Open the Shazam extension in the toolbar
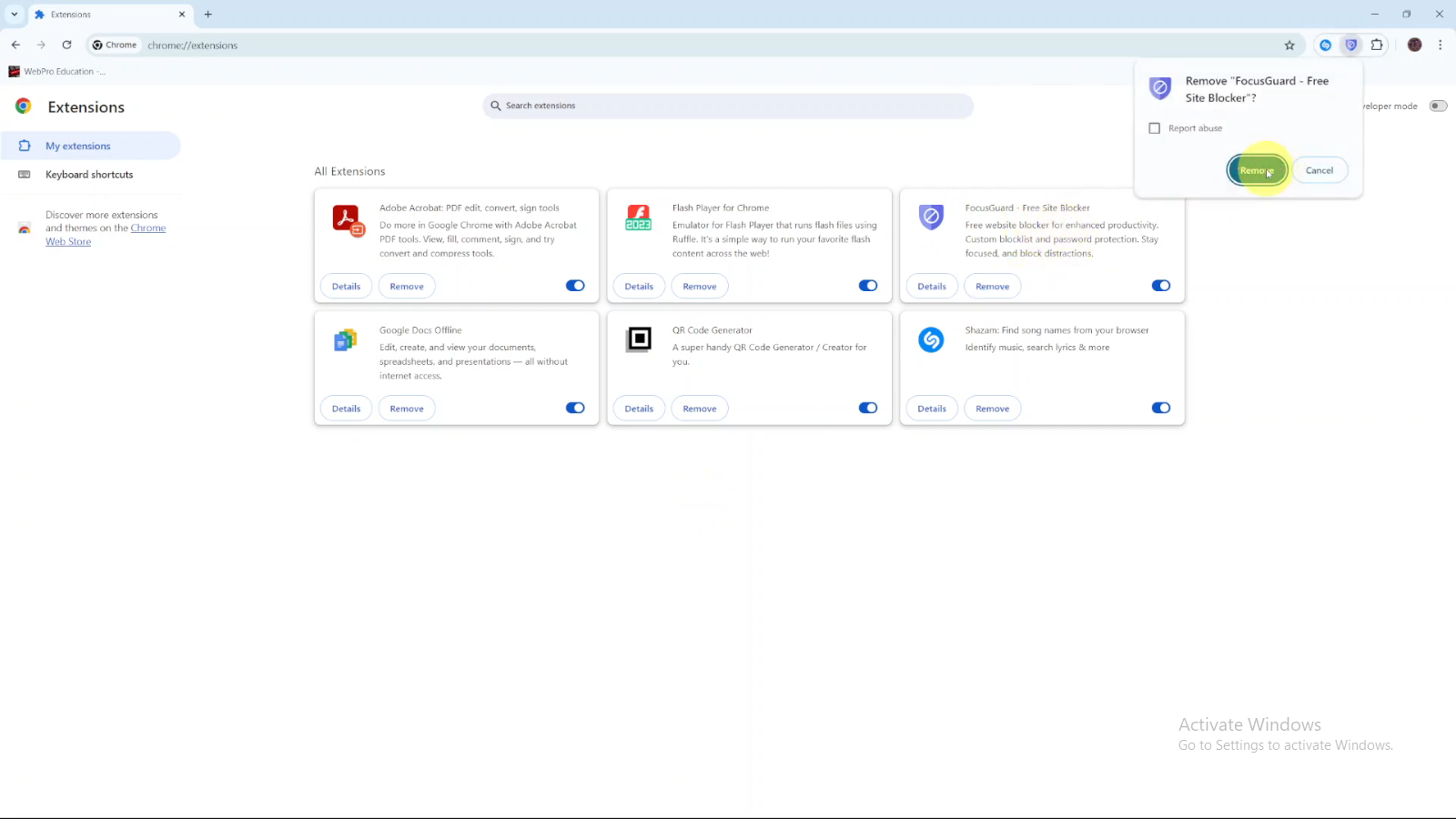1456x819 pixels. tap(1326, 45)
